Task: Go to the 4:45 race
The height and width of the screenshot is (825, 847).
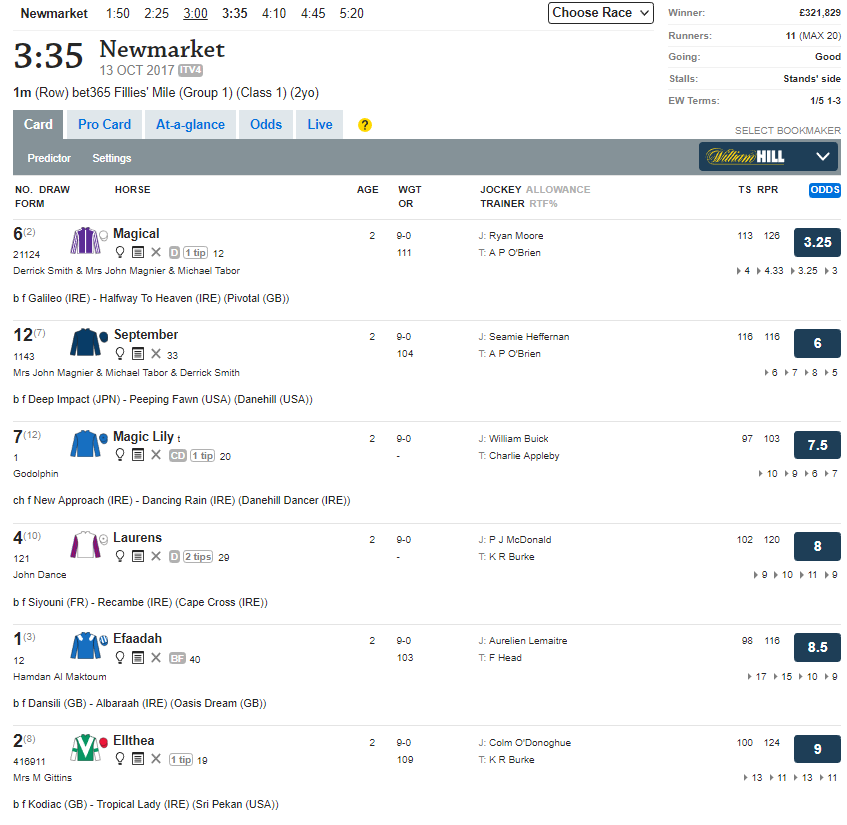Action: coord(313,14)
